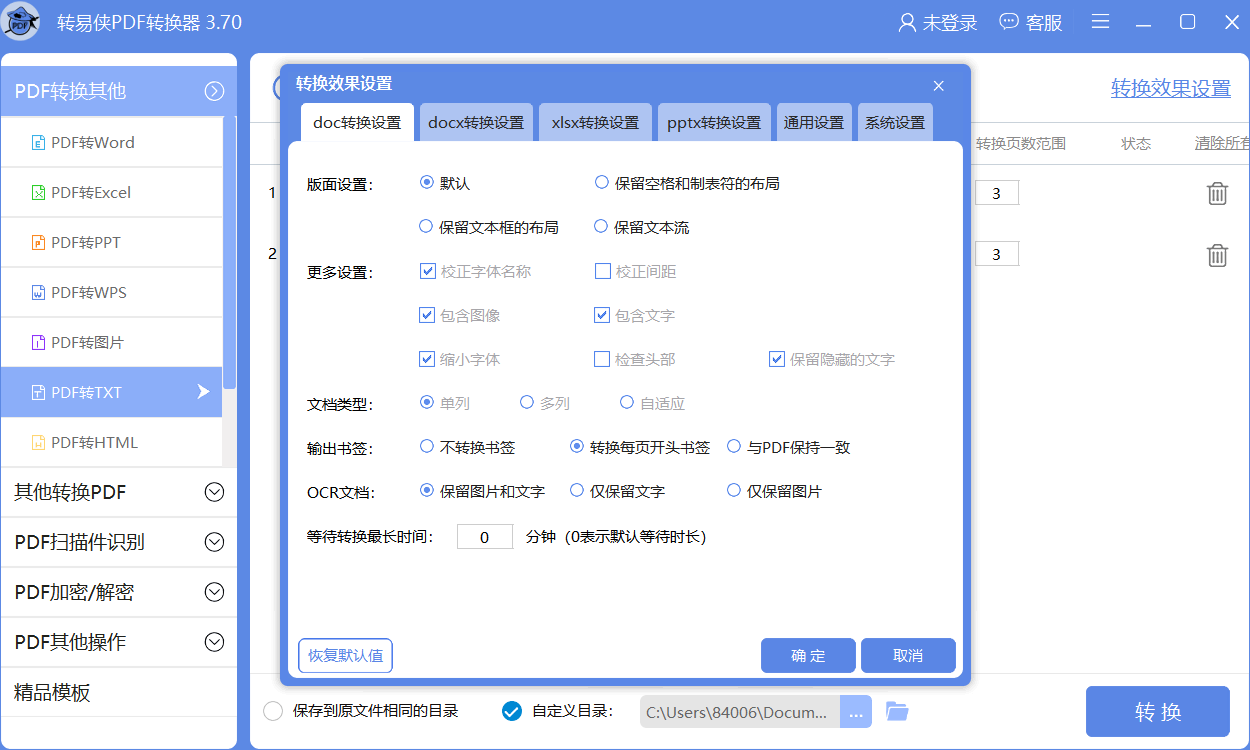The image size is (1250, 750).
Task: Expand PDF加密/解密 section
Action: pos(214,592)
